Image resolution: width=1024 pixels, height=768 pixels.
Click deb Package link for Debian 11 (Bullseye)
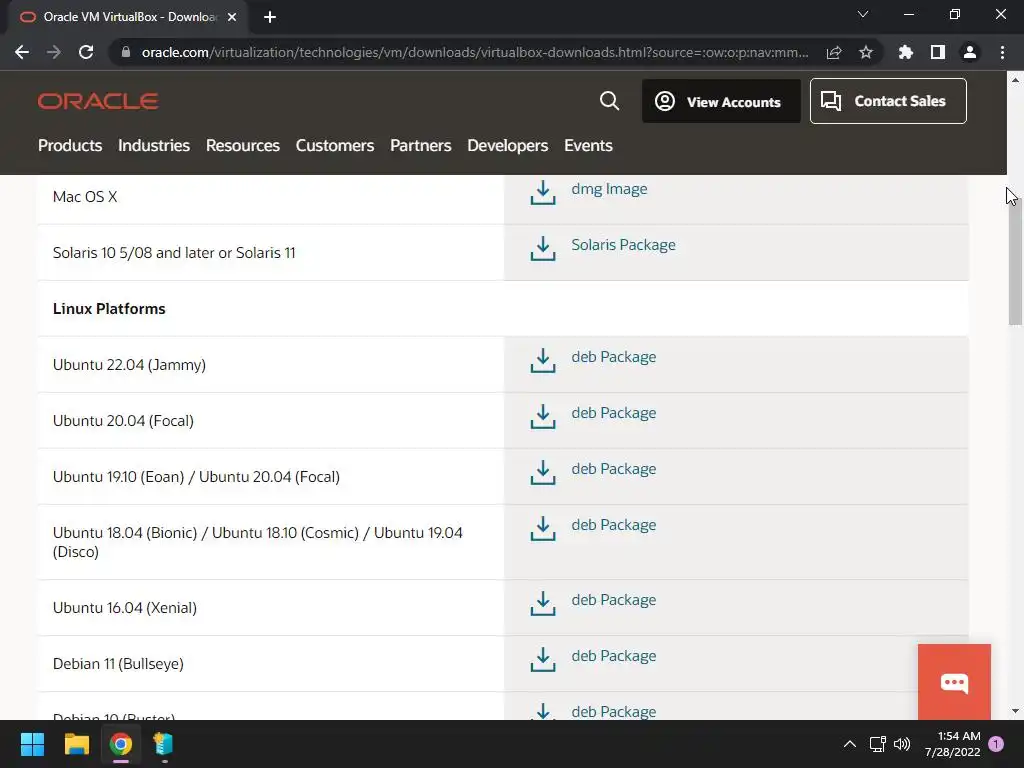pyautogui.click(x=614, y=656)
